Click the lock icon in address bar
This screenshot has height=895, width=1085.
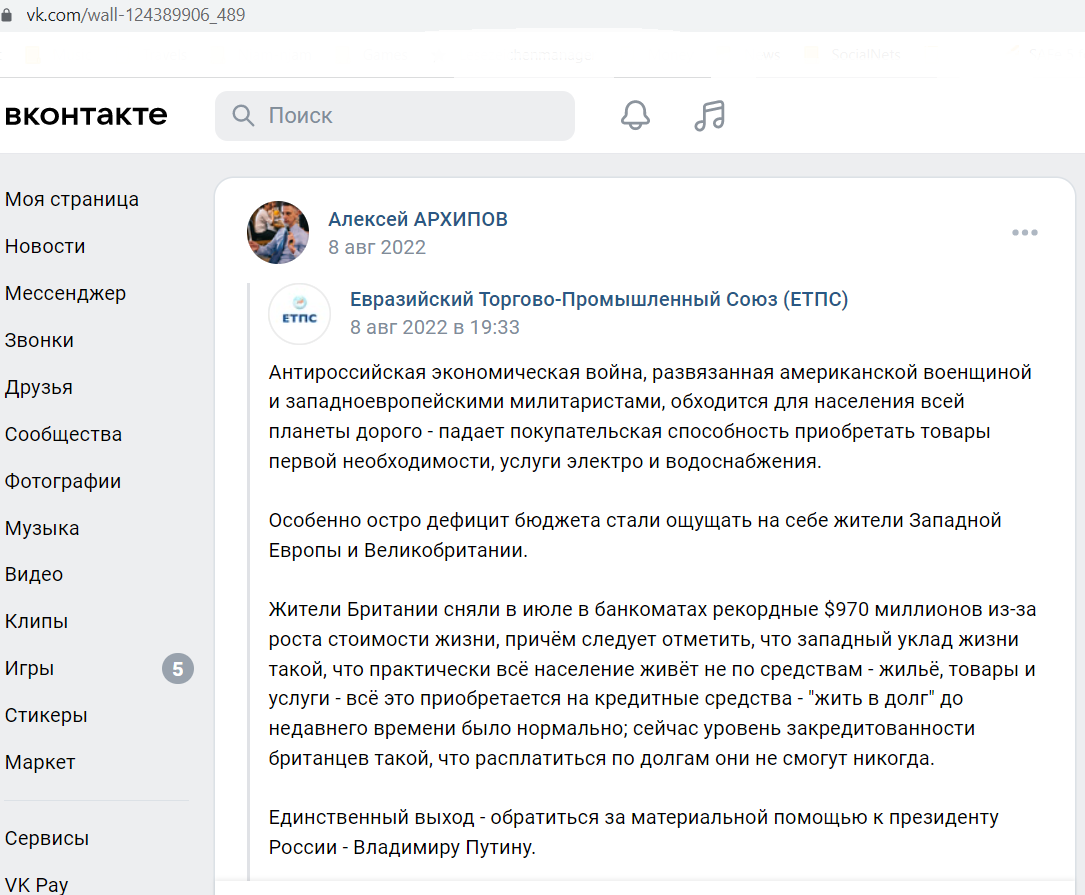[7, 15]
